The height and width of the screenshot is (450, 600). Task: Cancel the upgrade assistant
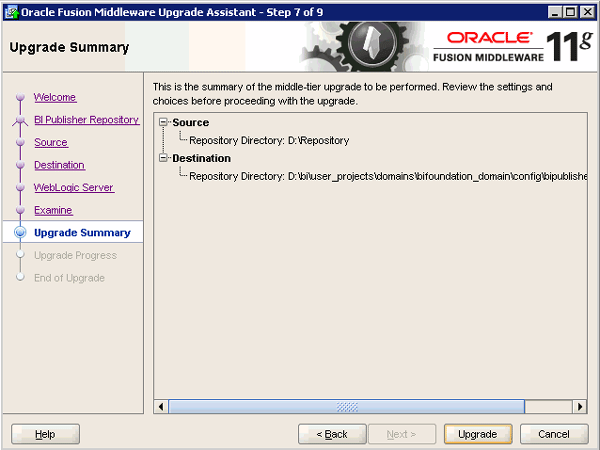554,434
